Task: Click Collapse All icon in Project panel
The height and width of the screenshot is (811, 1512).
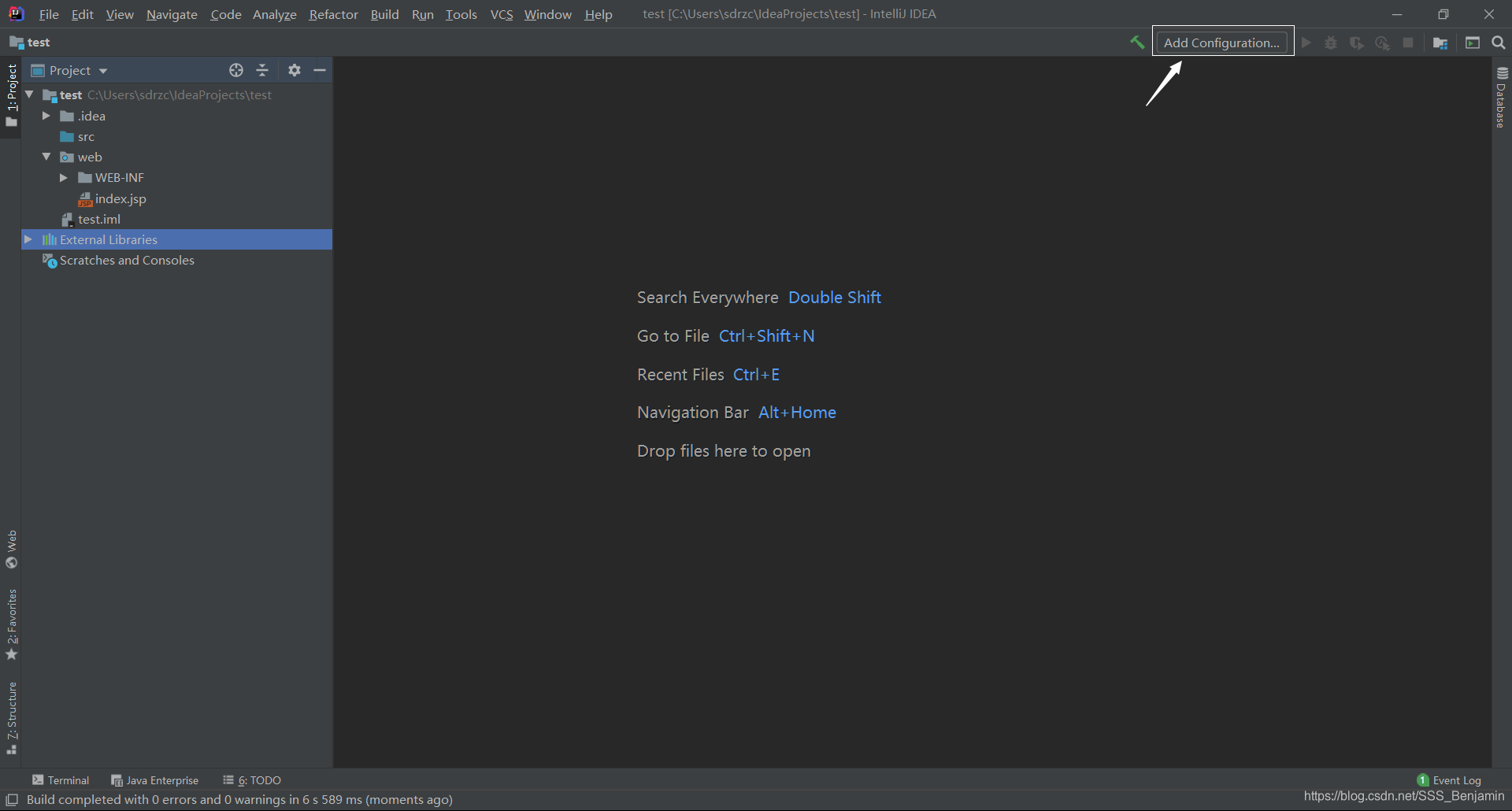Action: tap(262, 70)
